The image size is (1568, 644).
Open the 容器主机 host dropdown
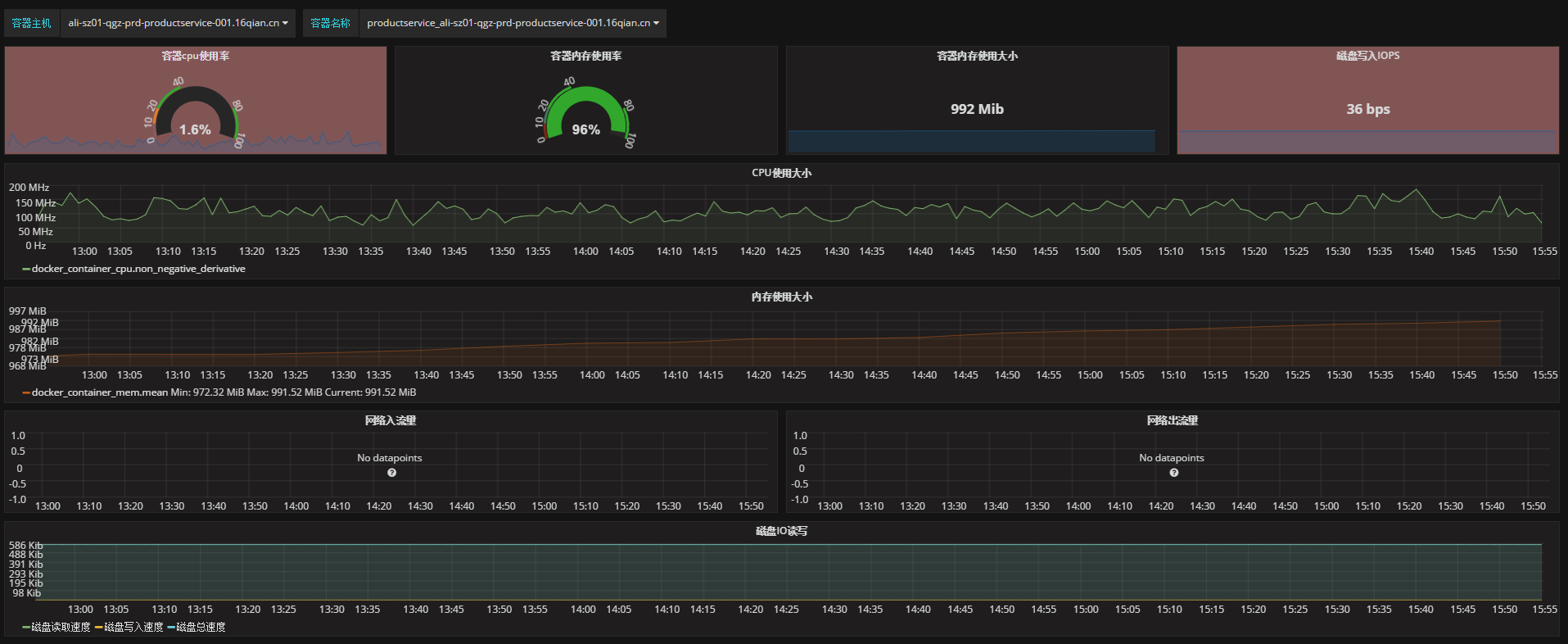tap(178, 23)
